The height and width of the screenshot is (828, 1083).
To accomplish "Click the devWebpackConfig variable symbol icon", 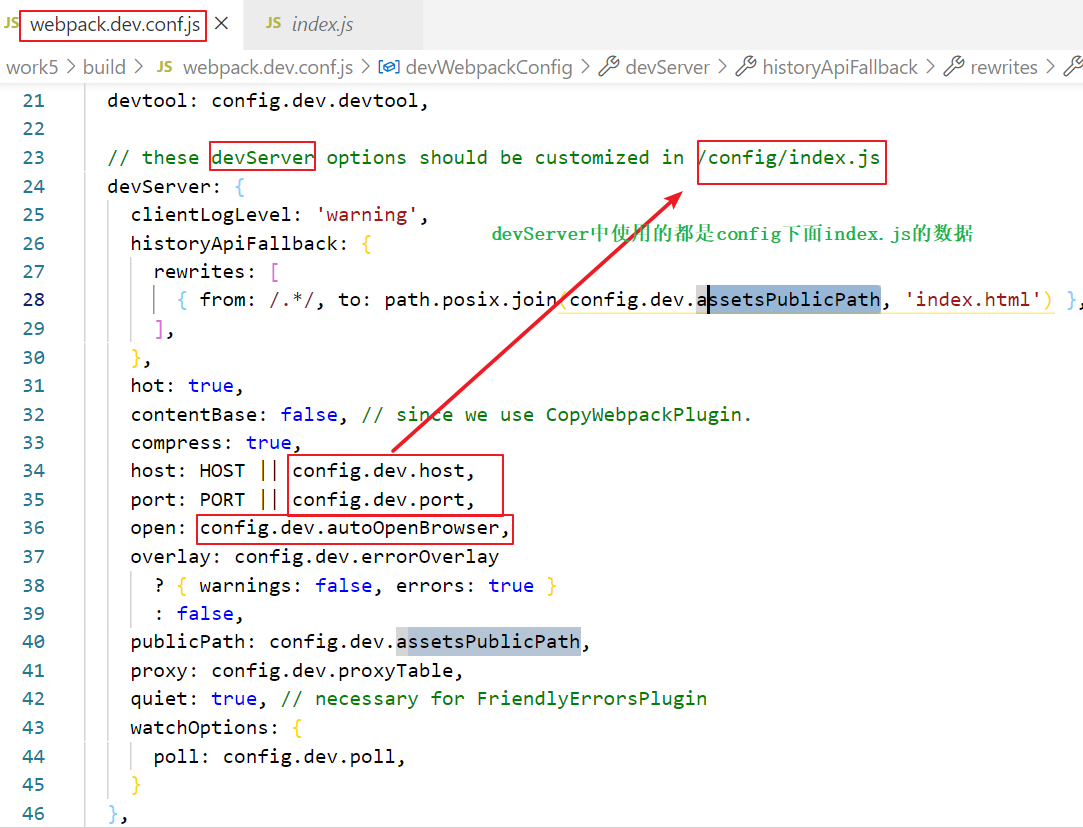I will coord(389,67).
